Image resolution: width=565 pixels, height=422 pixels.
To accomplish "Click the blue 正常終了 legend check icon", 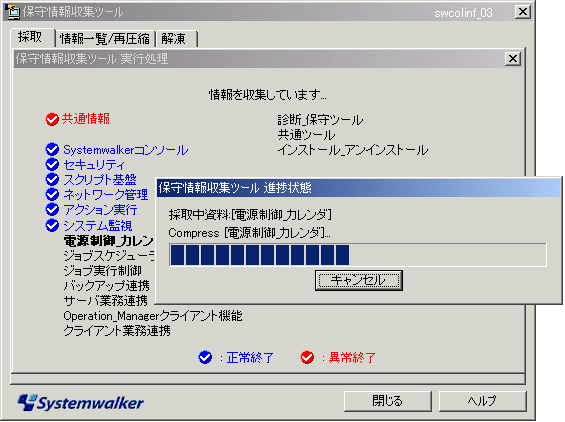I will (205, 357).
